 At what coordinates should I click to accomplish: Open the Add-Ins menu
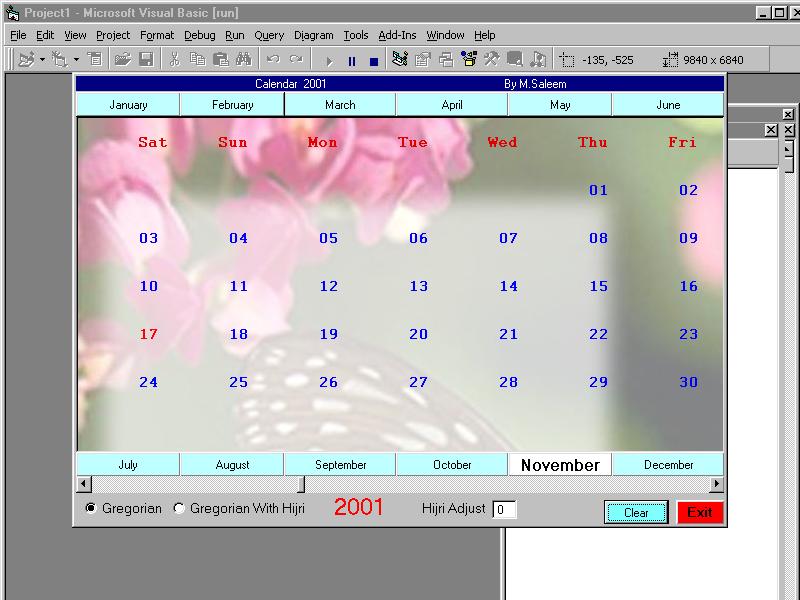coord(397,35)
